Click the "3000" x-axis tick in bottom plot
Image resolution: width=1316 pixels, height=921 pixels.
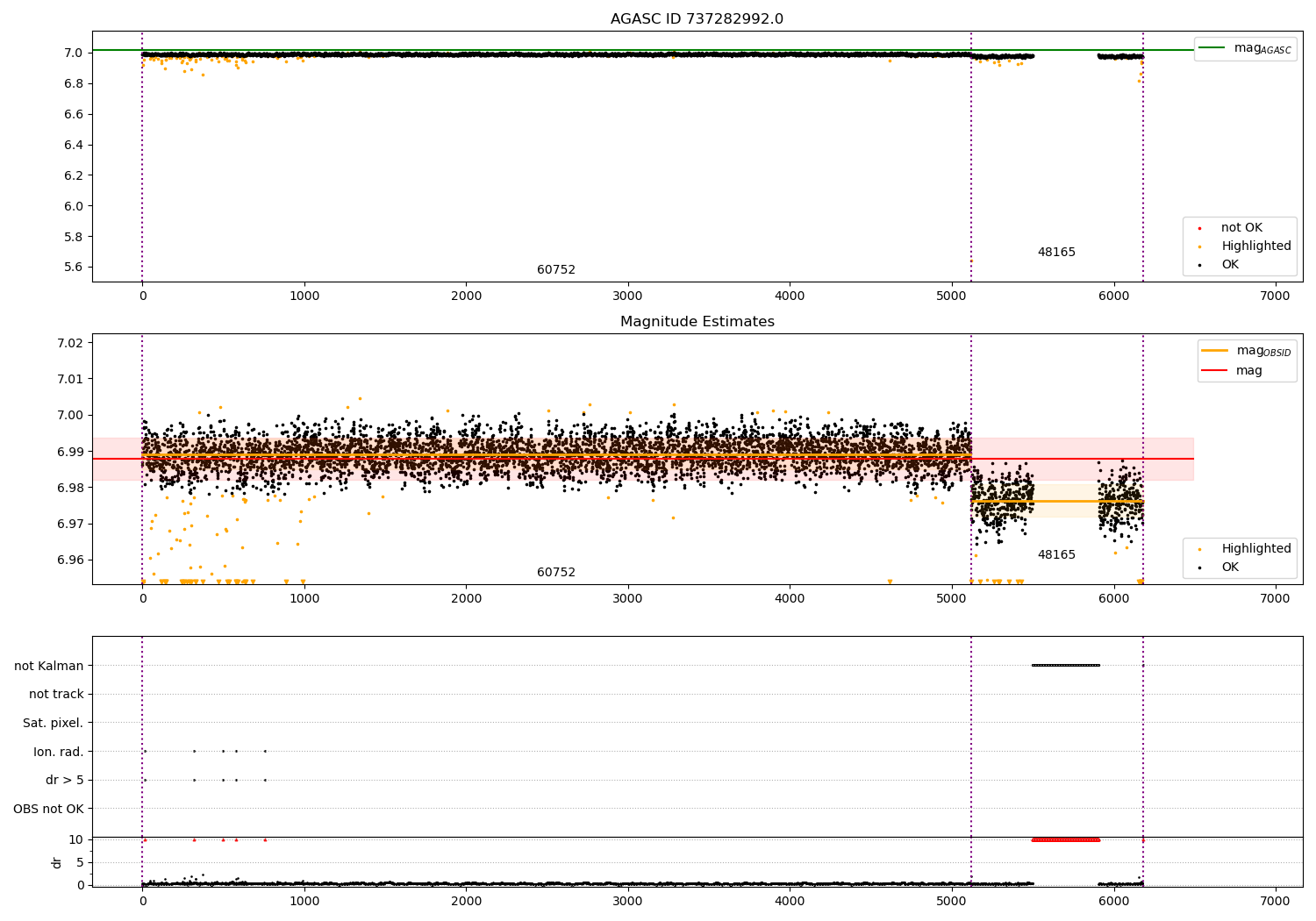[x=628, y=902]
